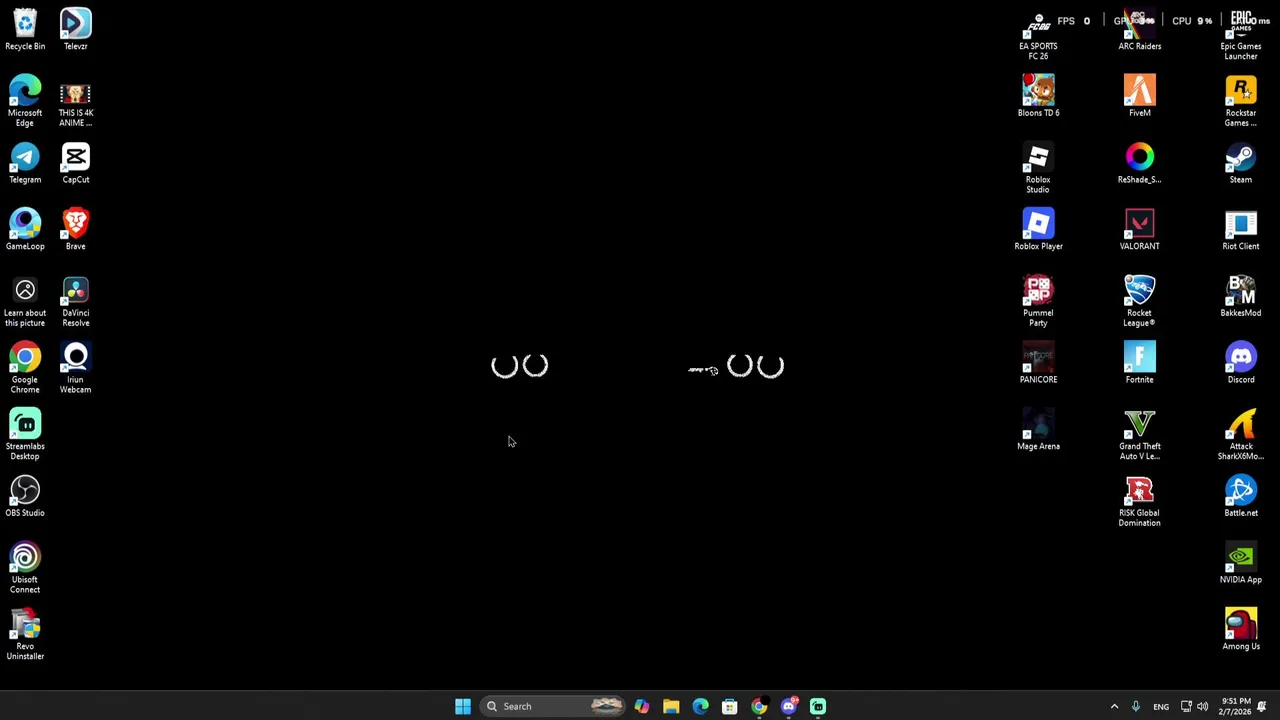Image resolution: width=1280 pixels, height=720 pixels.
Task: Select the Fortnite desktop icon
Action: point(1140,362)
